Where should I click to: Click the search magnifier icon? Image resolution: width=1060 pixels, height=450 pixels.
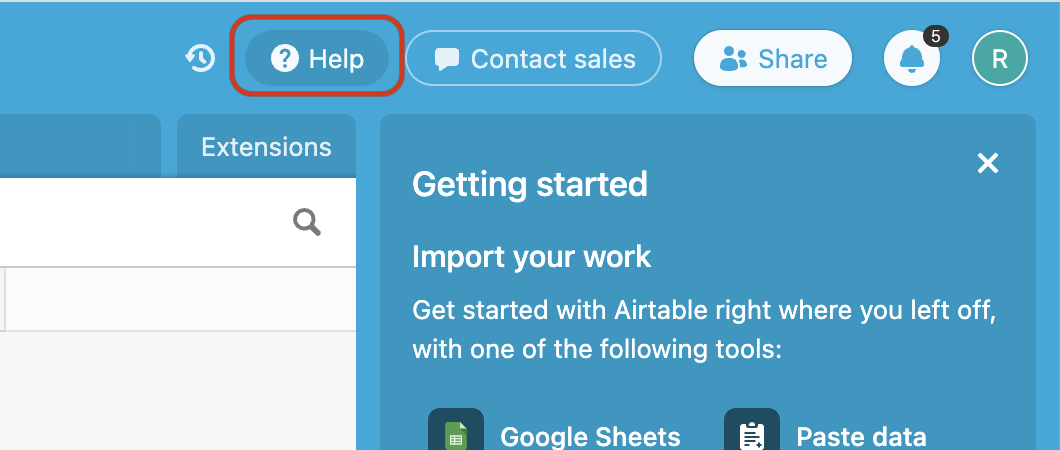[x=307, y=222]
